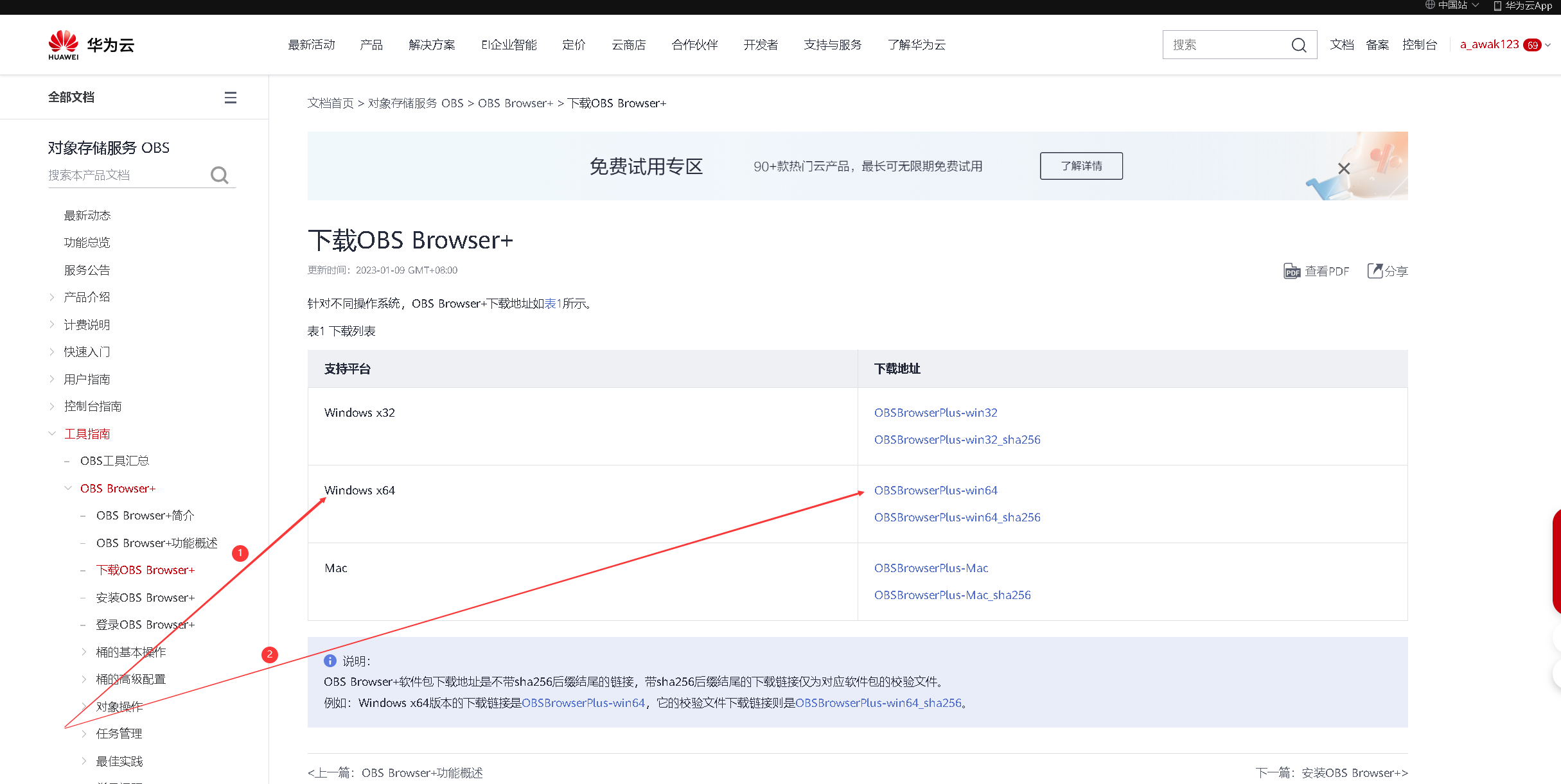This screenshot has height=784, width=1561.
Task: Open the red notification badge 69
Action: coord(1533,45)
